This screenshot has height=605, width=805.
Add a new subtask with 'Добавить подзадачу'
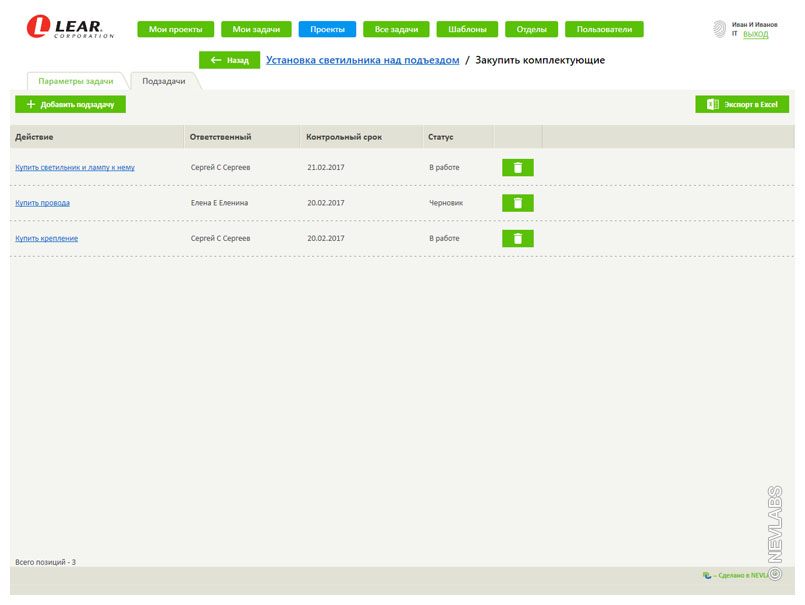tap(70, 104)
